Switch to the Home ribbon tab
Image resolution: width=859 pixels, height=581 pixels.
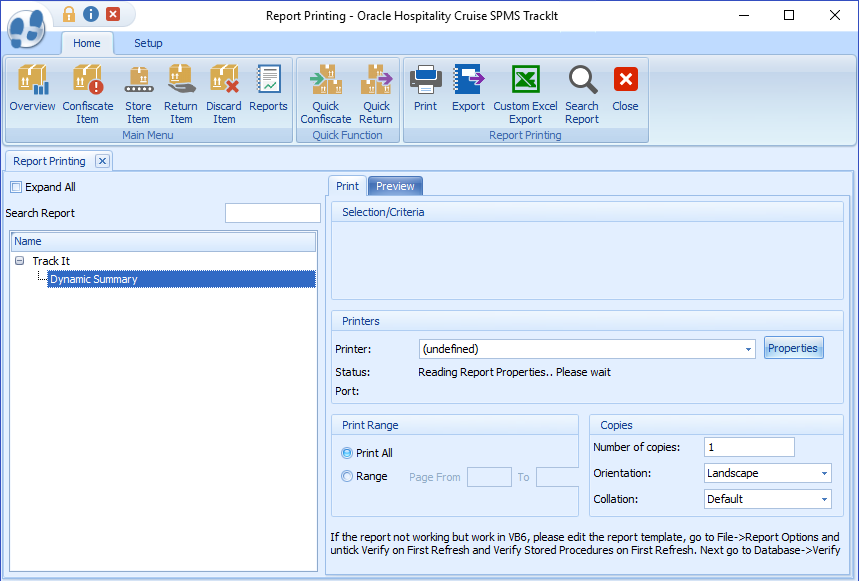click(x=87, y=43)
